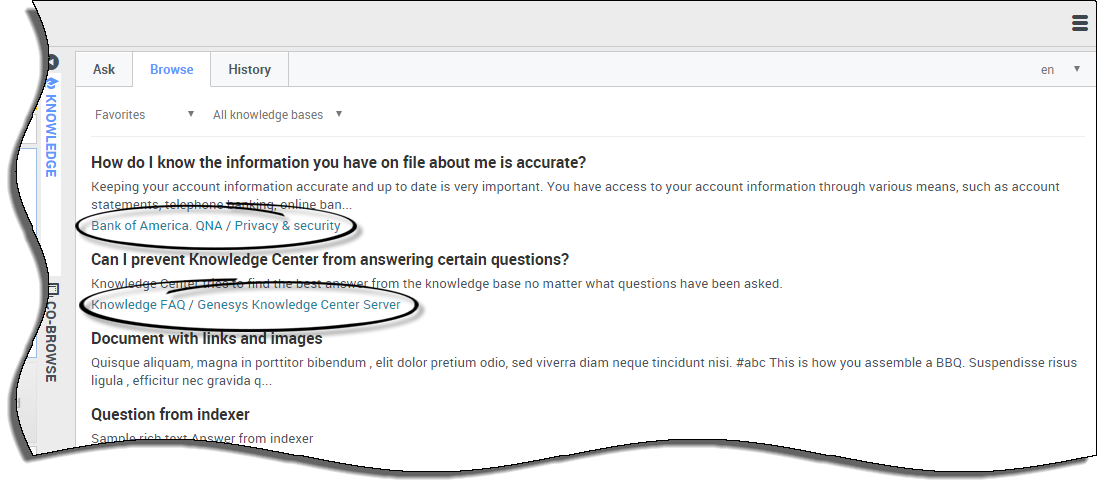Go to the History tab

tap(249, 70)
